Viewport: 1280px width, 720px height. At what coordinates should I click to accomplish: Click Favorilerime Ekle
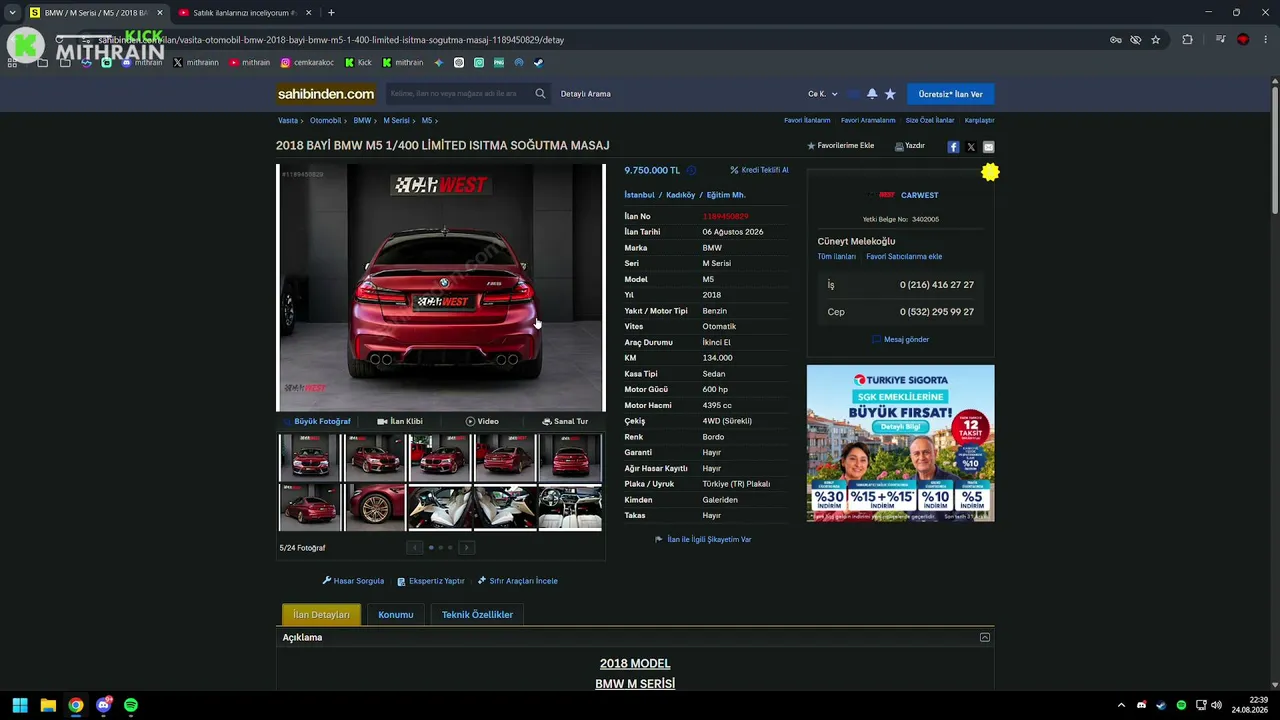coord(841,146)
